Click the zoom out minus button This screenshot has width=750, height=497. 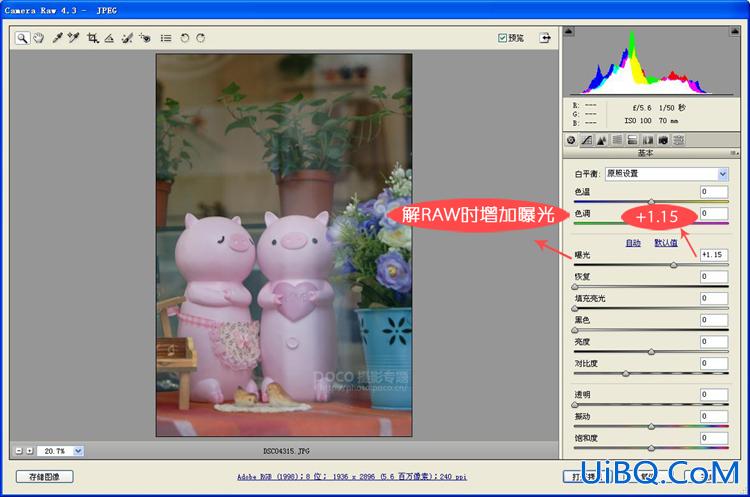(x=19, y=451)
